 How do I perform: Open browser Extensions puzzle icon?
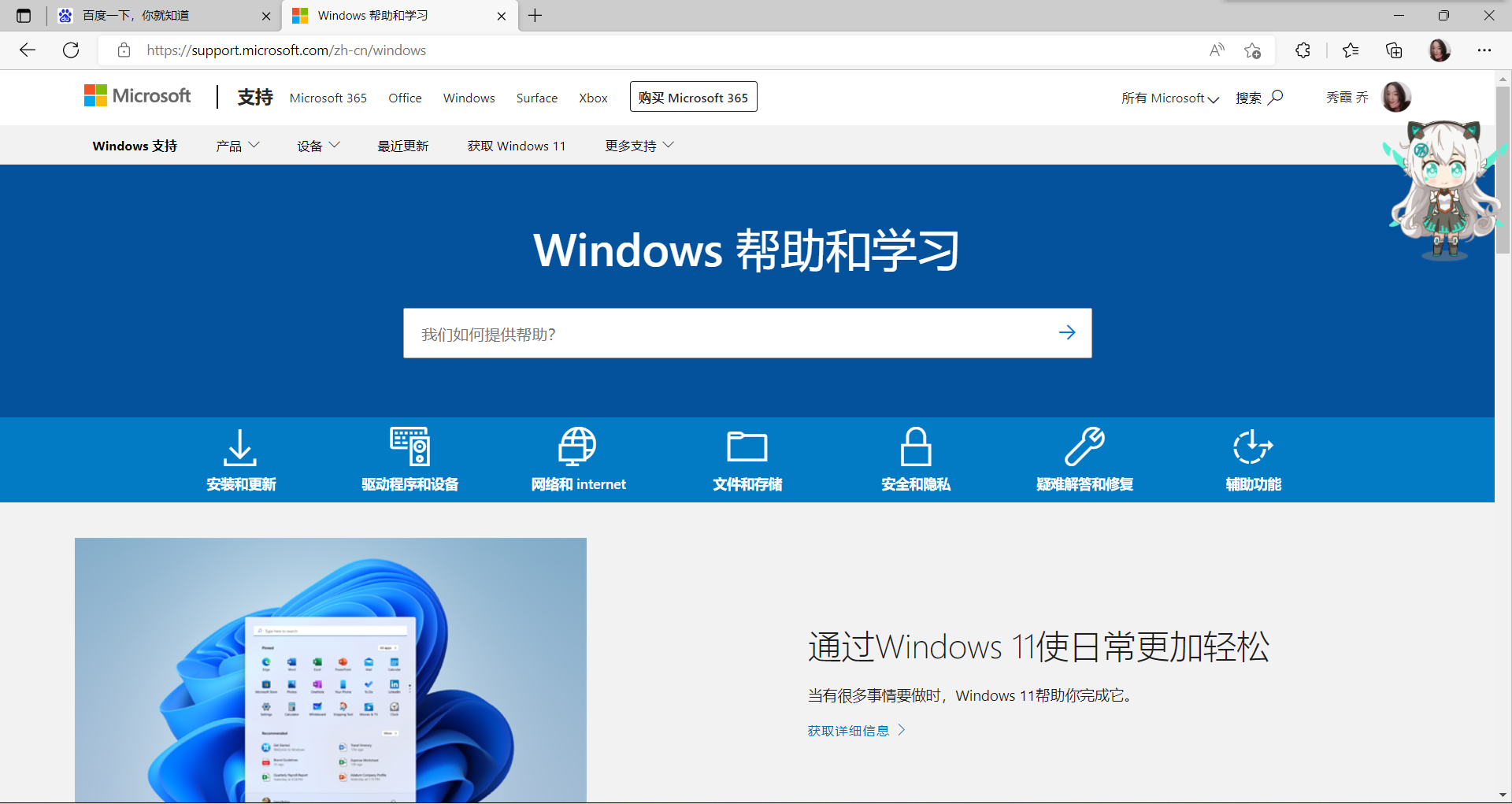(x=1303, y=50)
